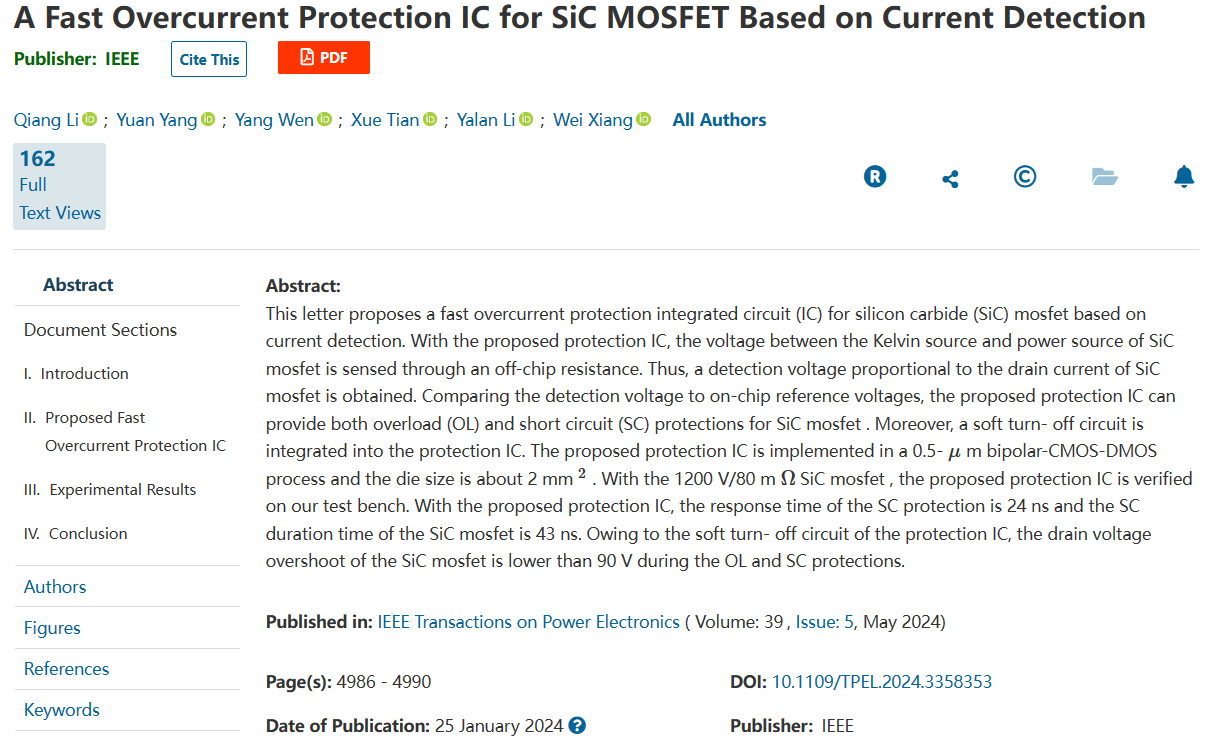Open the References tab

[x=66, y=669]
